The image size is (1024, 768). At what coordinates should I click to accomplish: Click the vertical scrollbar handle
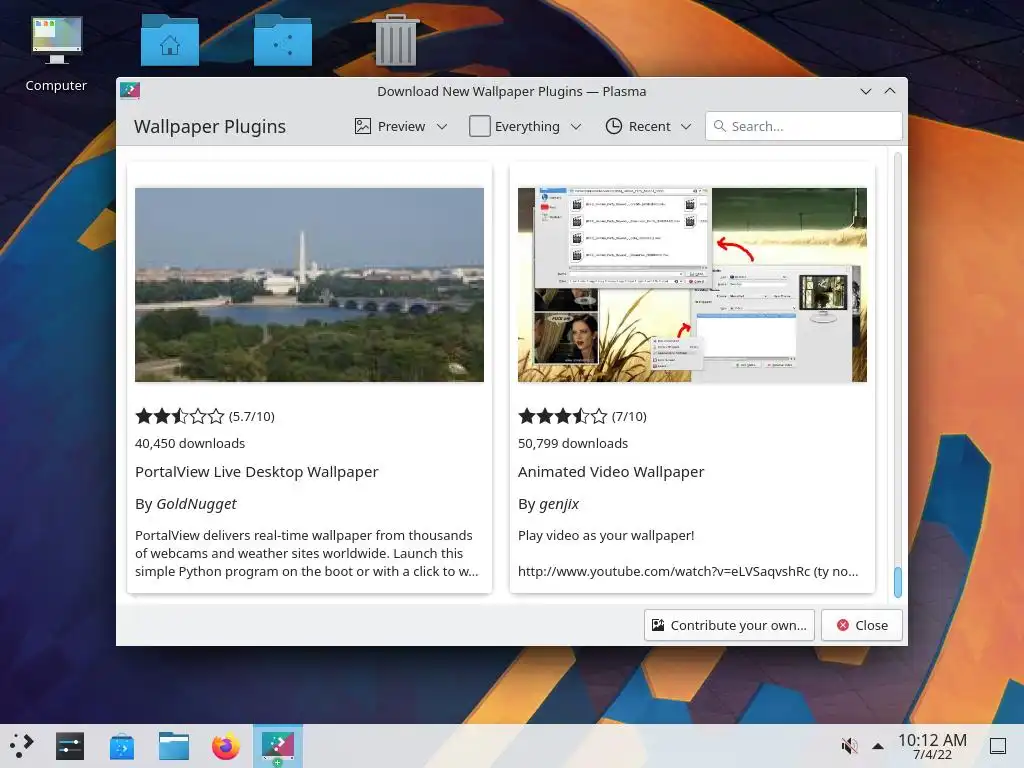(x=898, y=582)
